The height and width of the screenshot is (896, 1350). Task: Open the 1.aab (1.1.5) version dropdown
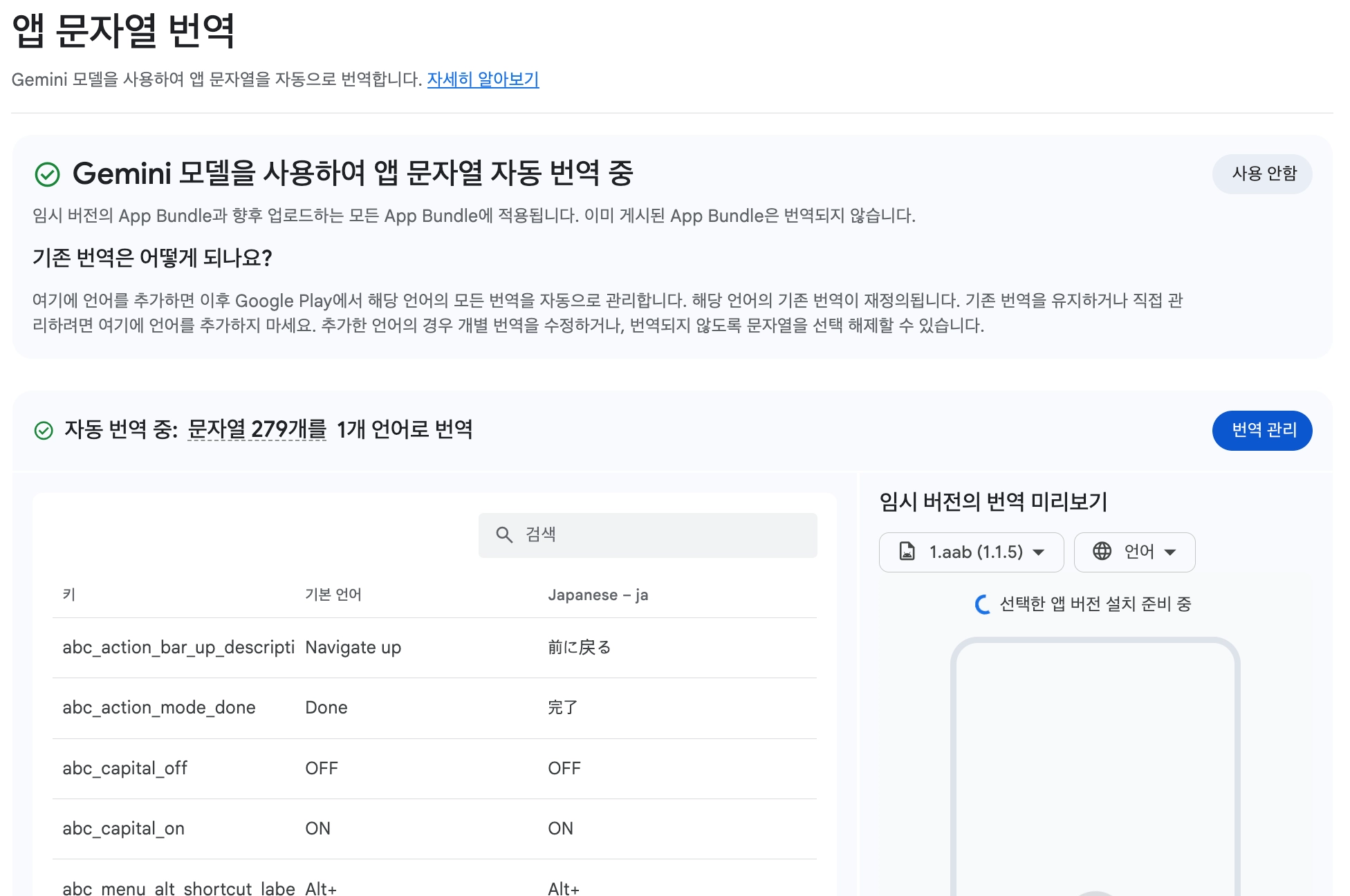pyautogui.click(x=971, y=552)
